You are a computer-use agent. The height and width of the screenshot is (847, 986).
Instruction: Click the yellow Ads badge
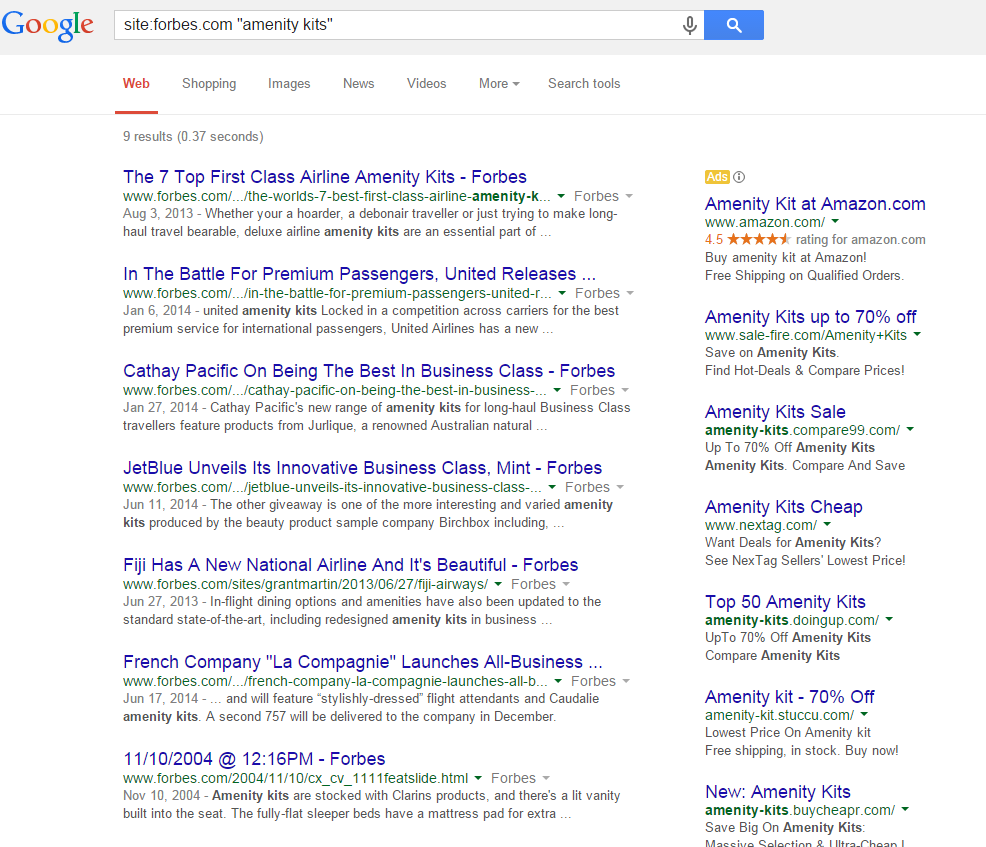click(x=717, y=177)
